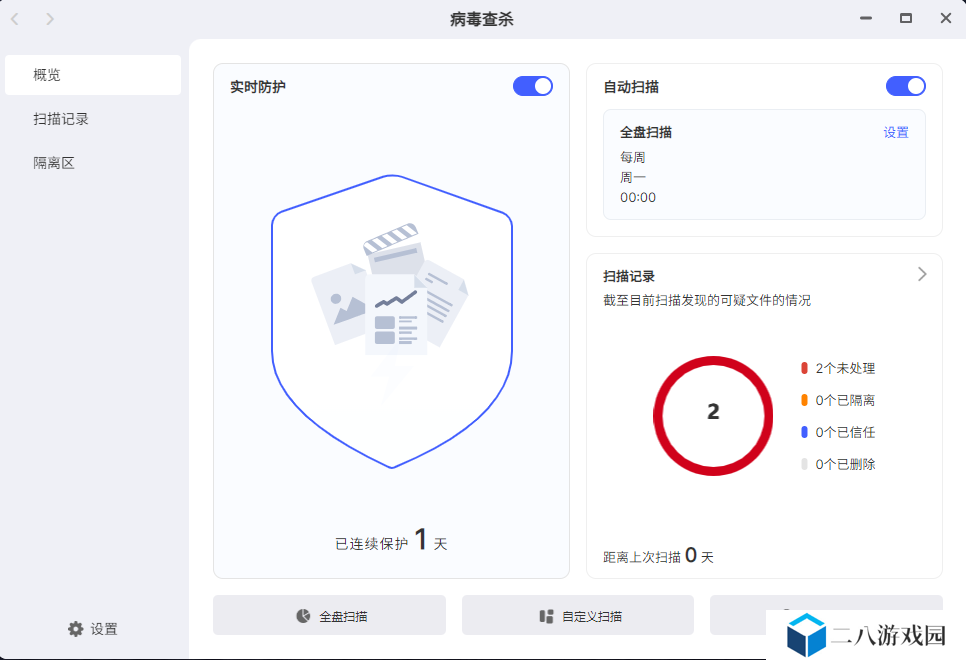Start the 全盘扫描 button
Image resolution: width=966 pixels, height=660 pixels.
coord(330,615)
